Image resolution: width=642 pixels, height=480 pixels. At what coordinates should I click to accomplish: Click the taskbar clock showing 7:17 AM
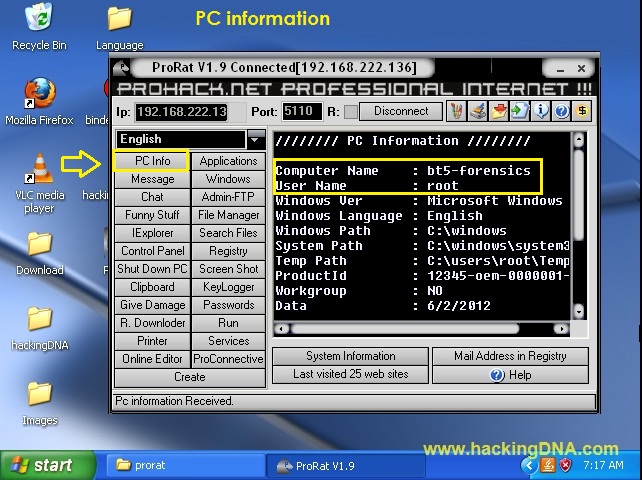click(x=603, y=465)
